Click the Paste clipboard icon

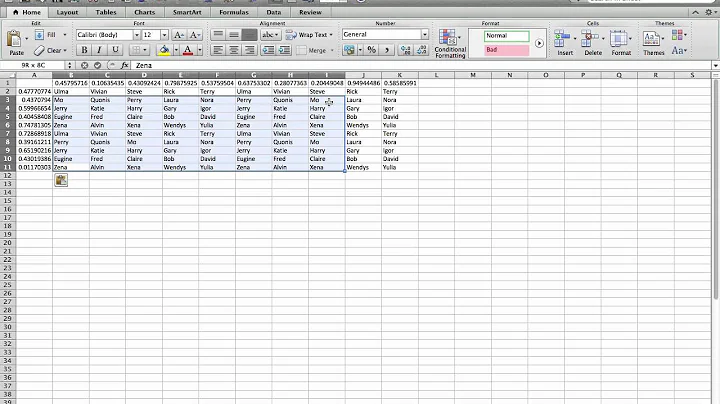click(x=14, y=40)
